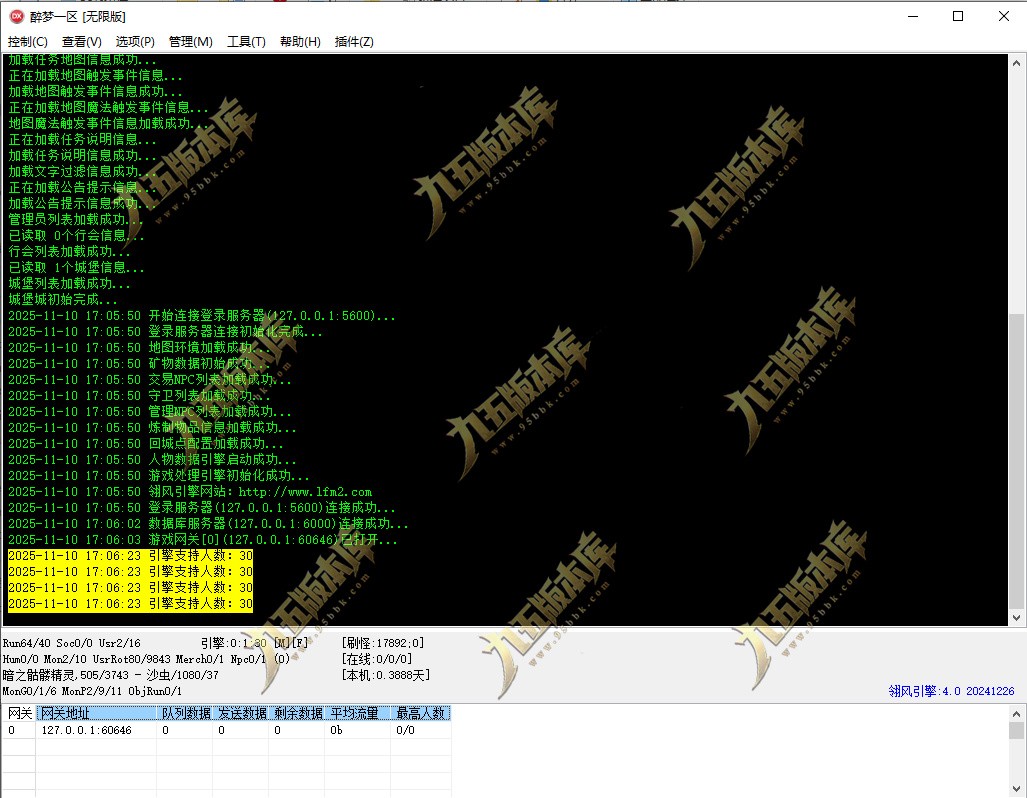Click the 平均流量 column header
The height and width of the screenshot is (798, 1027).
click(x=358, y=713)
